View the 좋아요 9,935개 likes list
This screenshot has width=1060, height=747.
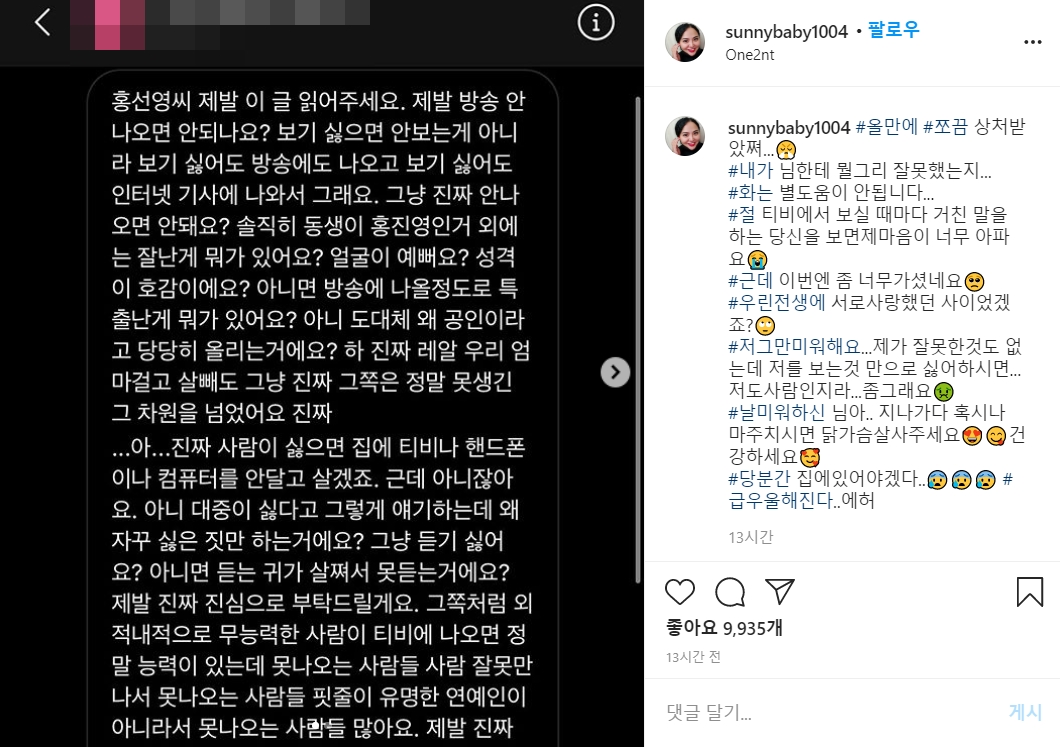(724, 628)
